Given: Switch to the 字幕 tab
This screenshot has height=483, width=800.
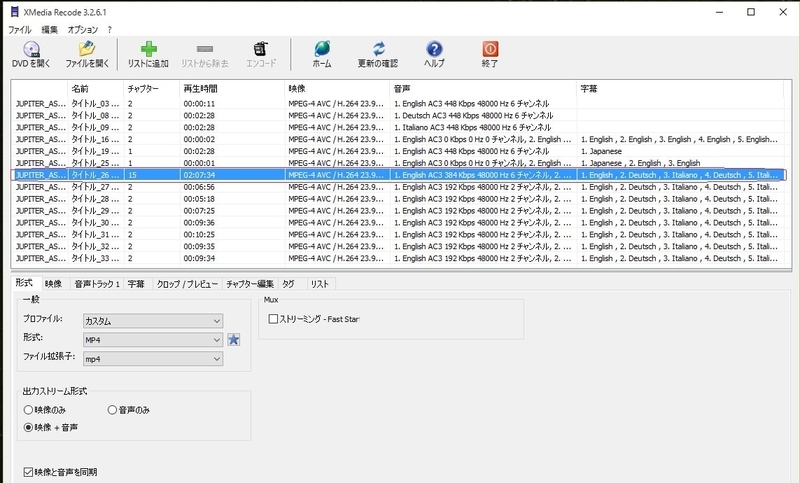Looking at the screenshot, I should pos(136,284).
